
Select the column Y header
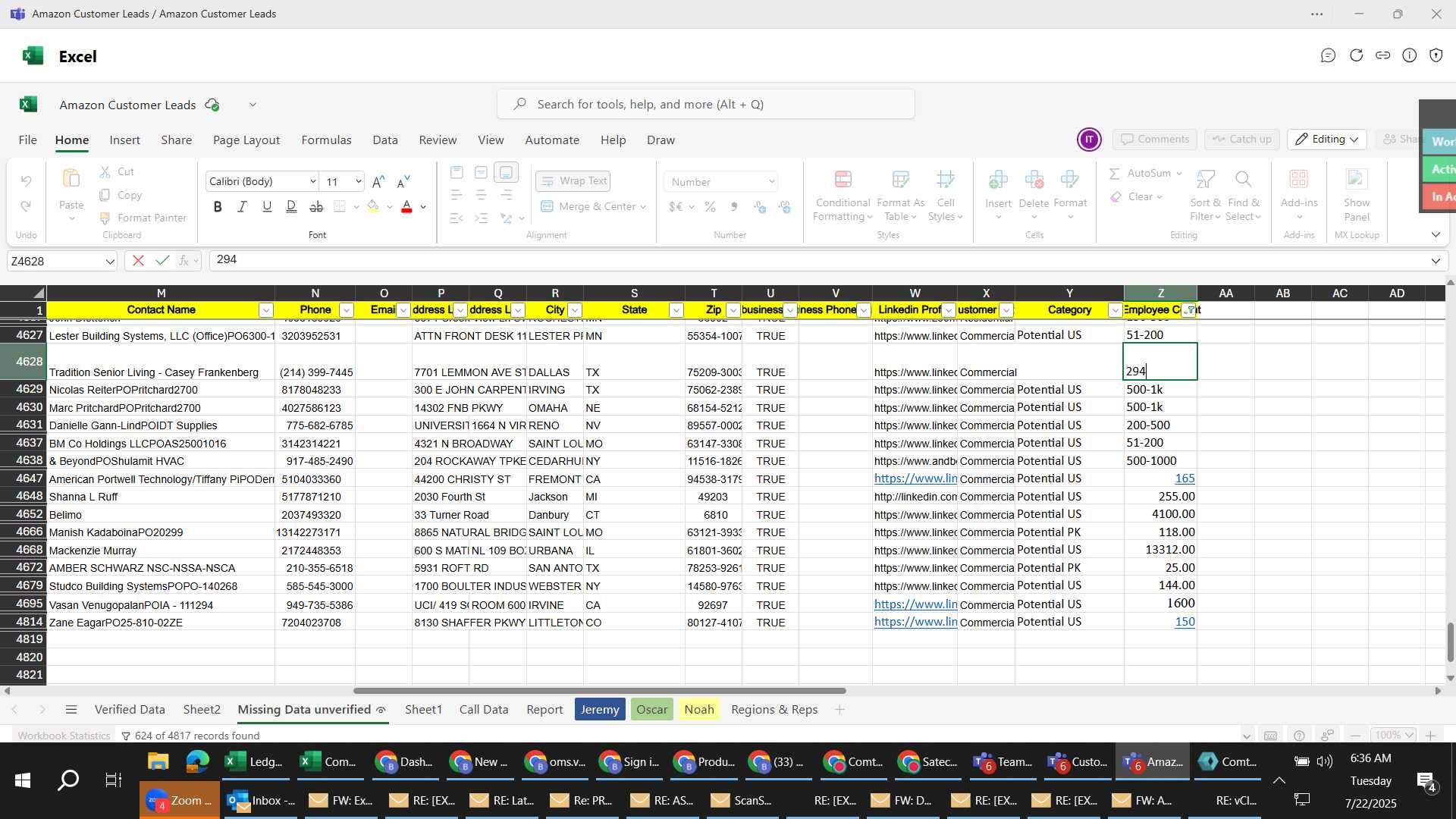(x=1069, y=293)
